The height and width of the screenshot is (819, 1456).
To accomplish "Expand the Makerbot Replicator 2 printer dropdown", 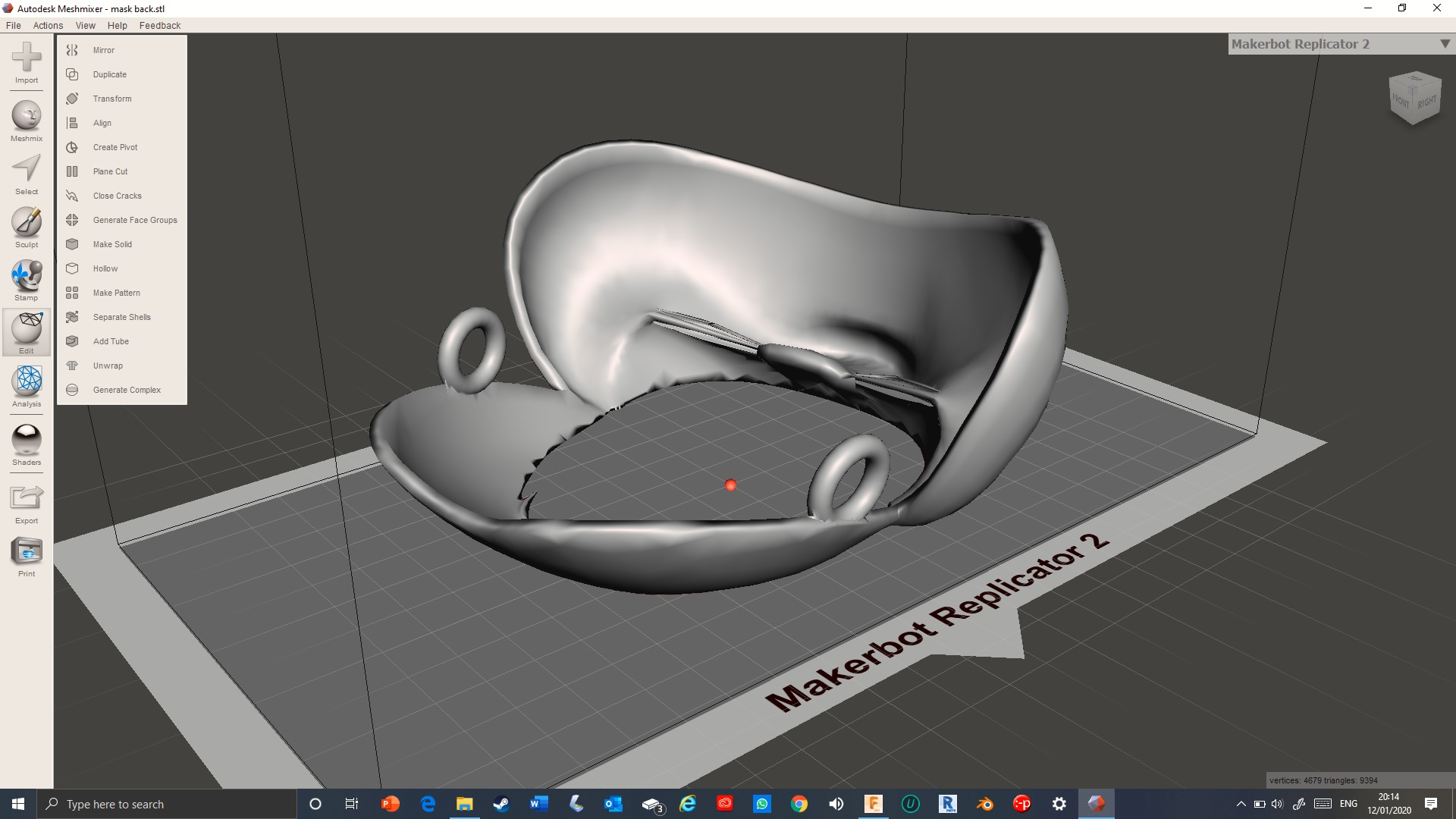I will coord(1445,44).
